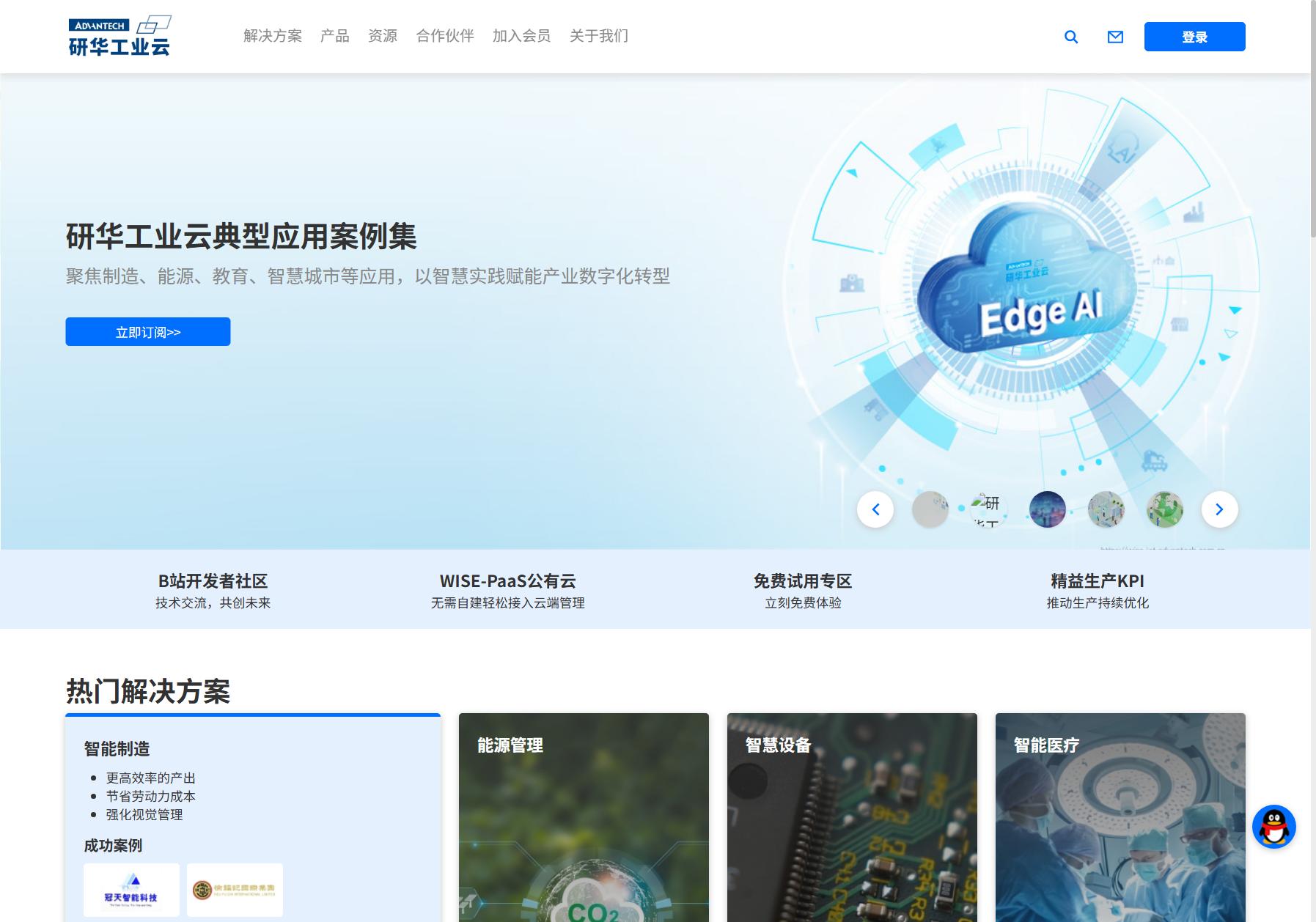Select the gray first carousel thumbnail
This screenshot has height=922, width=1316.
930,509
